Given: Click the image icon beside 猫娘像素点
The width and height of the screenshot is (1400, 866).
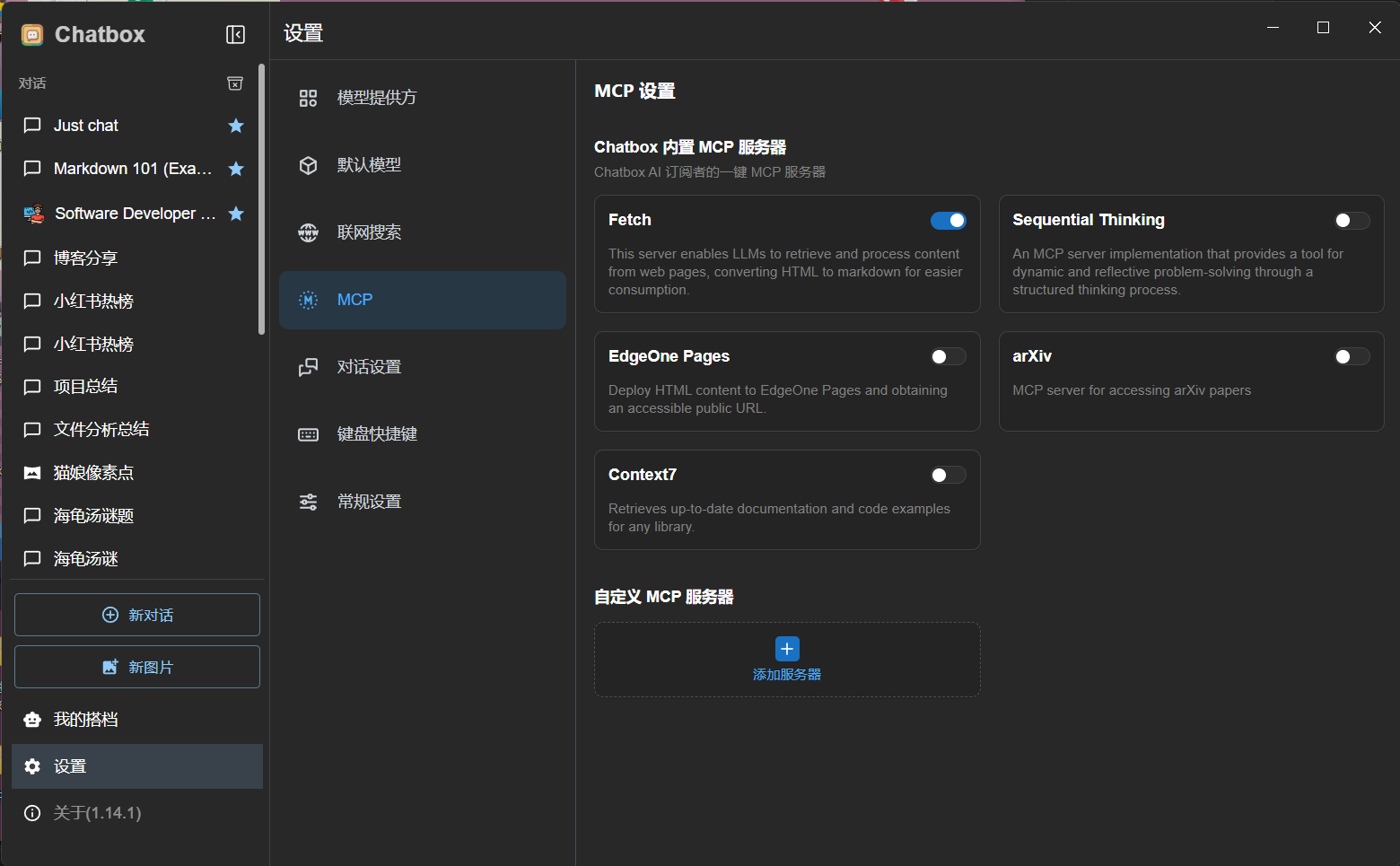Looking at the screenshot, I should [32, 473].
